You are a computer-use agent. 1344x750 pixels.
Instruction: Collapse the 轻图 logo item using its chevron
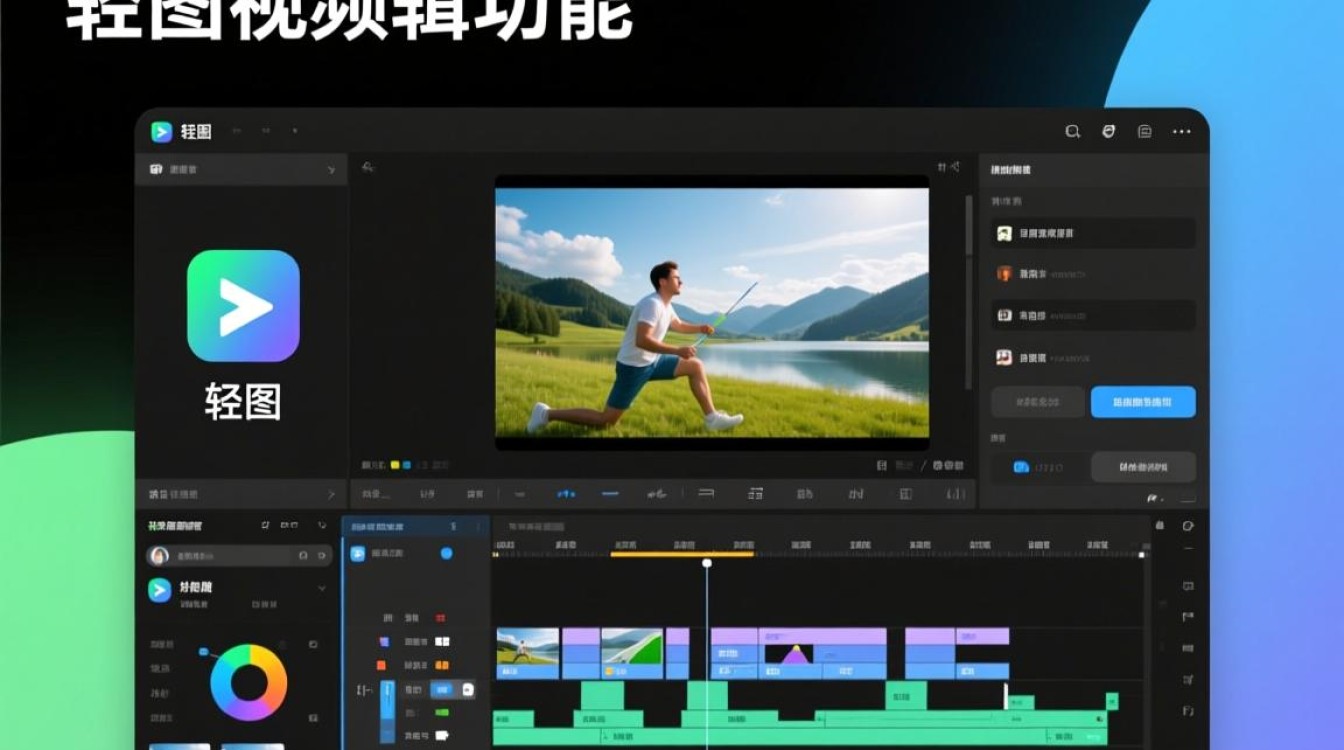(x=321, y=589)
